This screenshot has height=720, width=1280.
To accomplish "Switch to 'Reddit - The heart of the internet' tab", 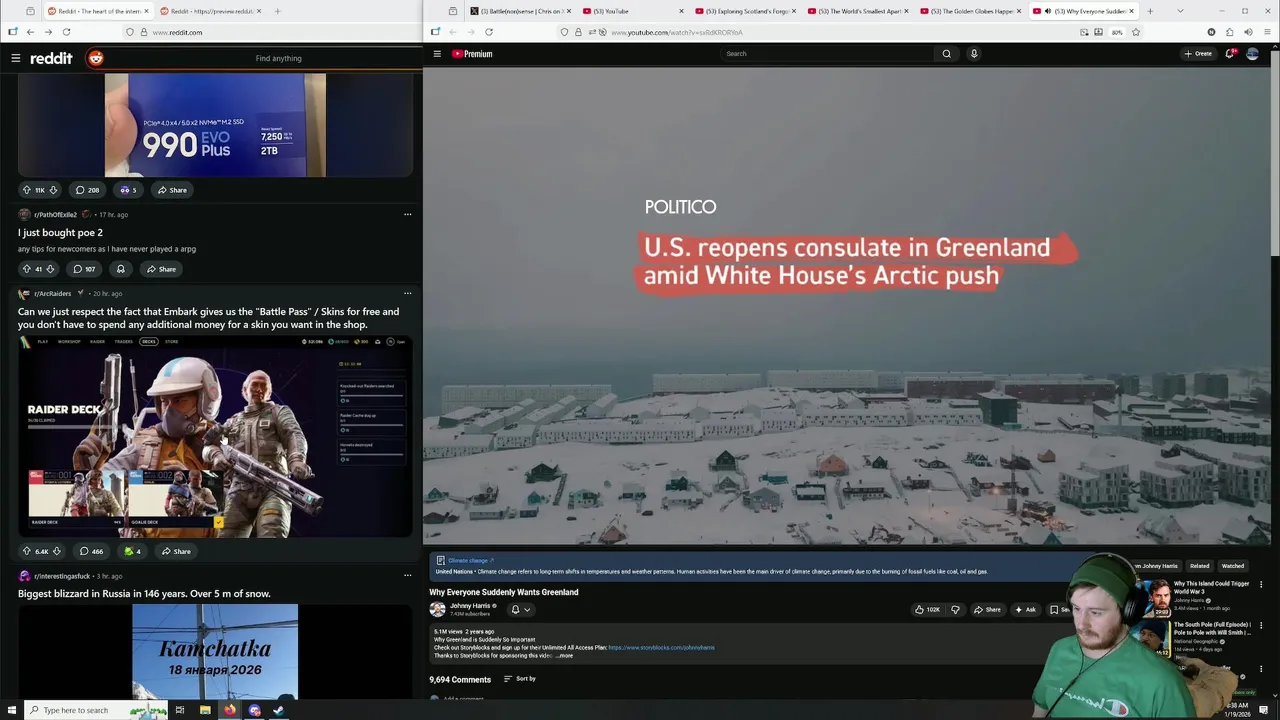I will click(97, 11).
